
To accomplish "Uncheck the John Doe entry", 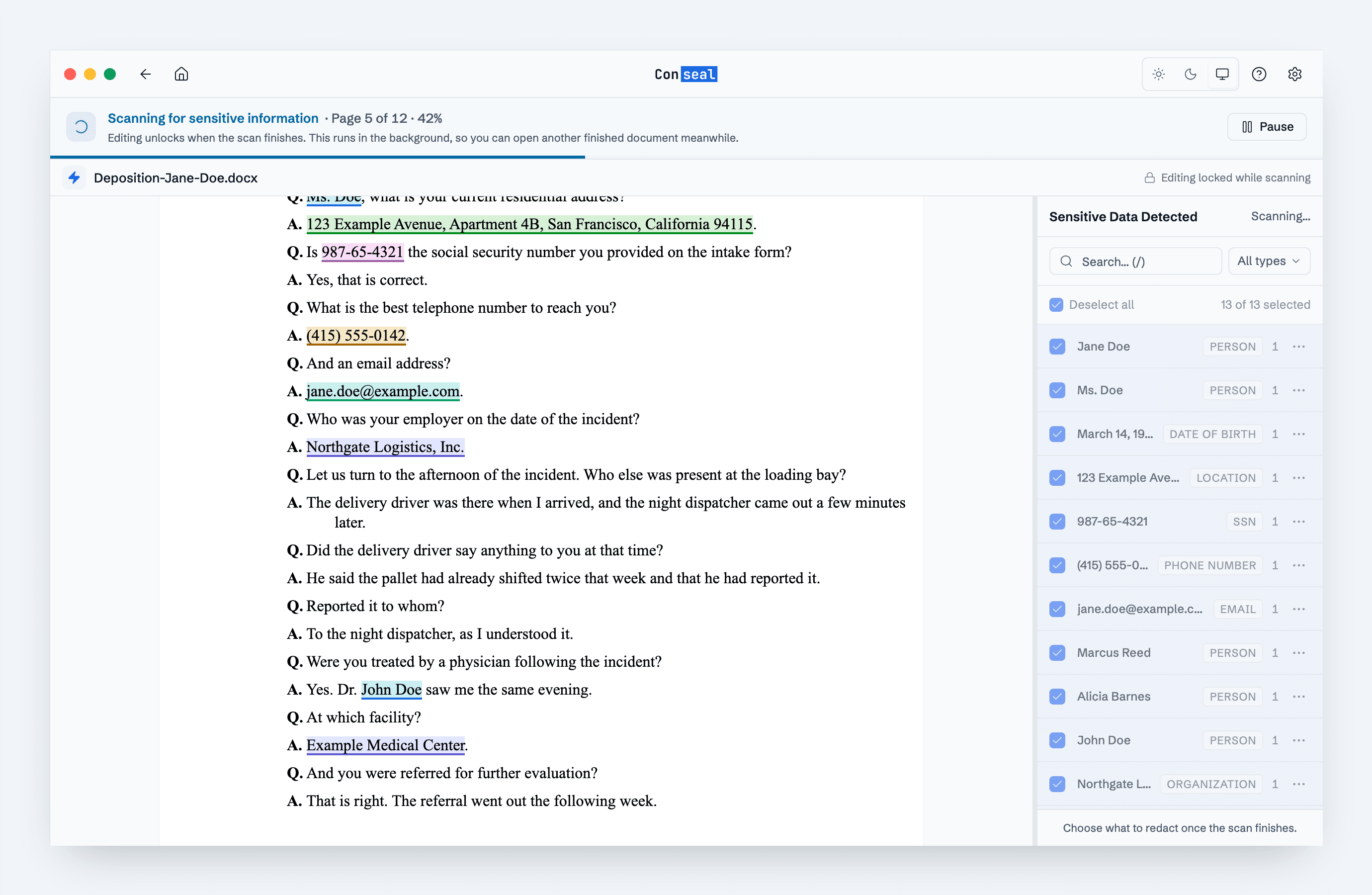I will [1057, 740].
